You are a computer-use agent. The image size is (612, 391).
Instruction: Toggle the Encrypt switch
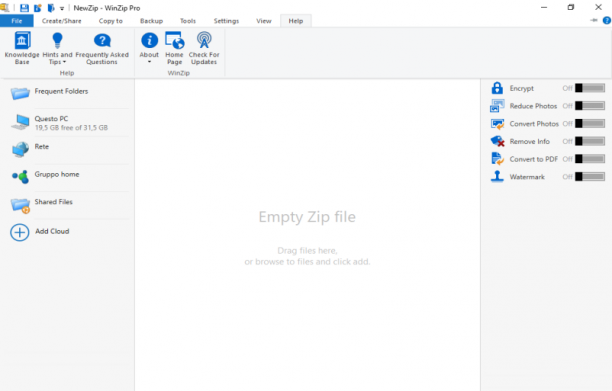click(590, 88)
